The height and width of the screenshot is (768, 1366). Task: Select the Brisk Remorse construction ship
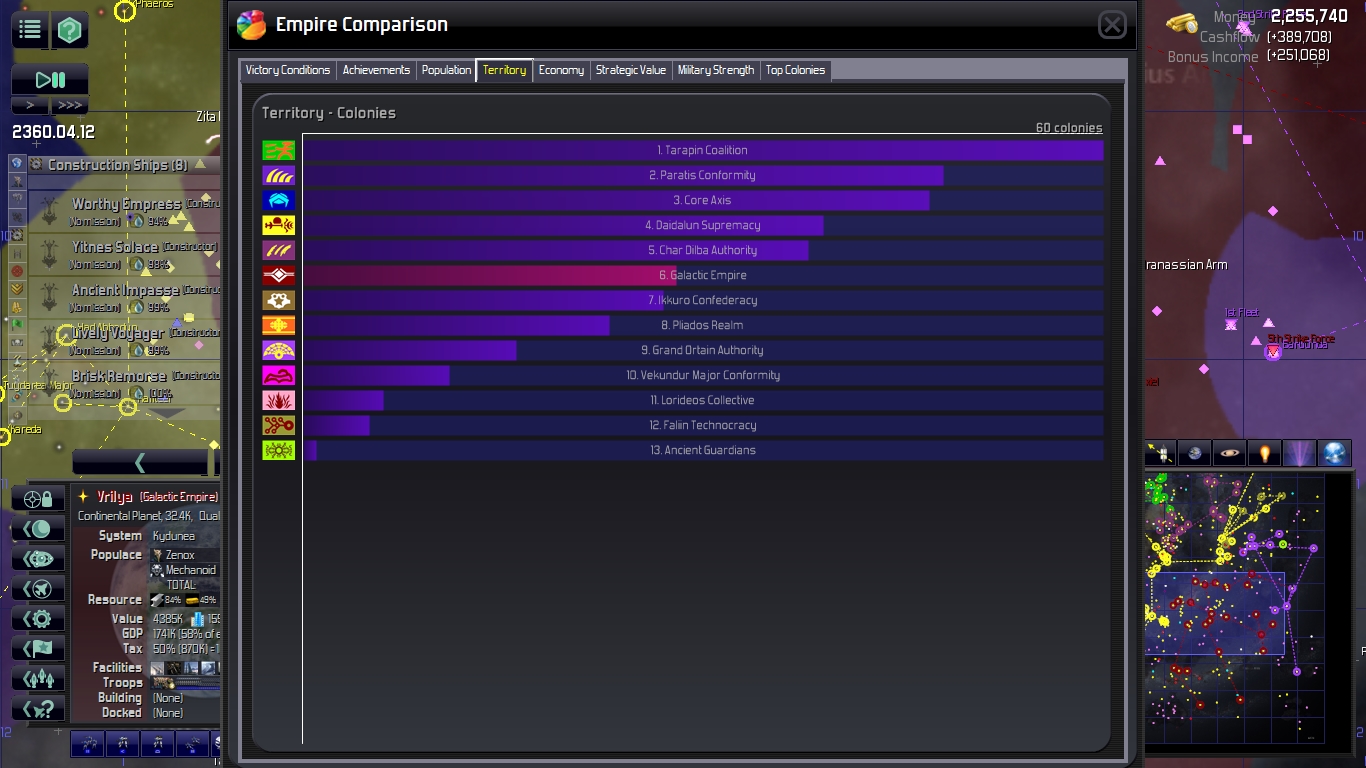(124, 384)
